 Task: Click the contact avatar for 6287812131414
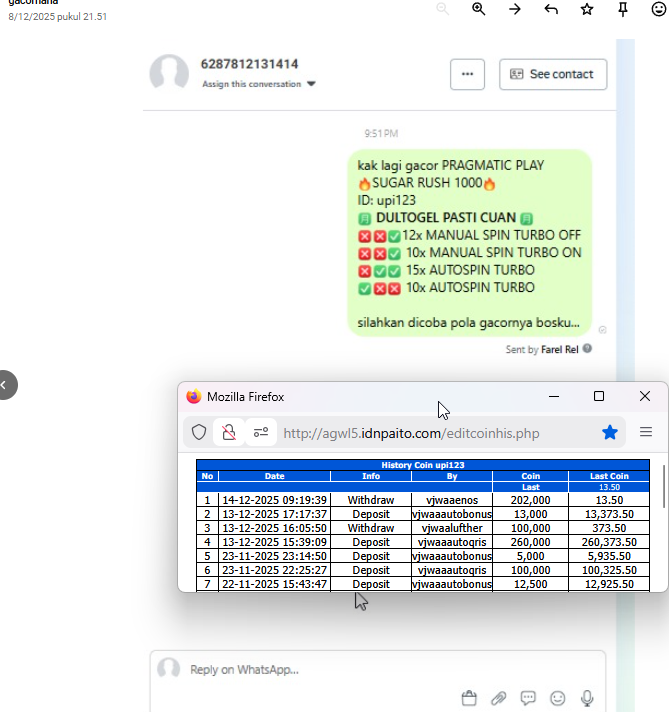(169, 74)
